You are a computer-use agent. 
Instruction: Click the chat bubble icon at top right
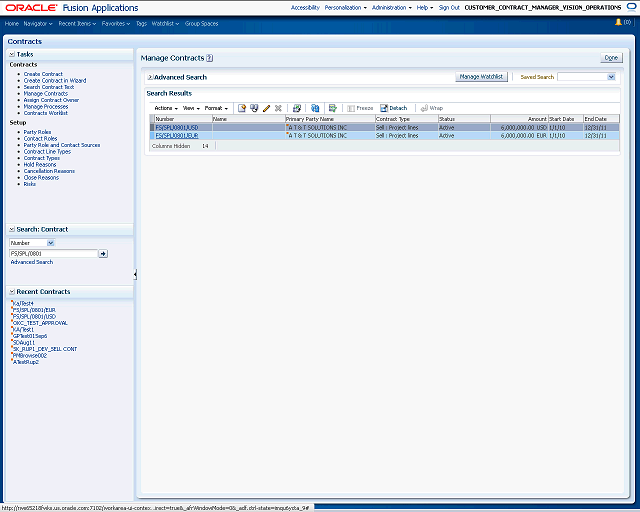click(631, 7)
